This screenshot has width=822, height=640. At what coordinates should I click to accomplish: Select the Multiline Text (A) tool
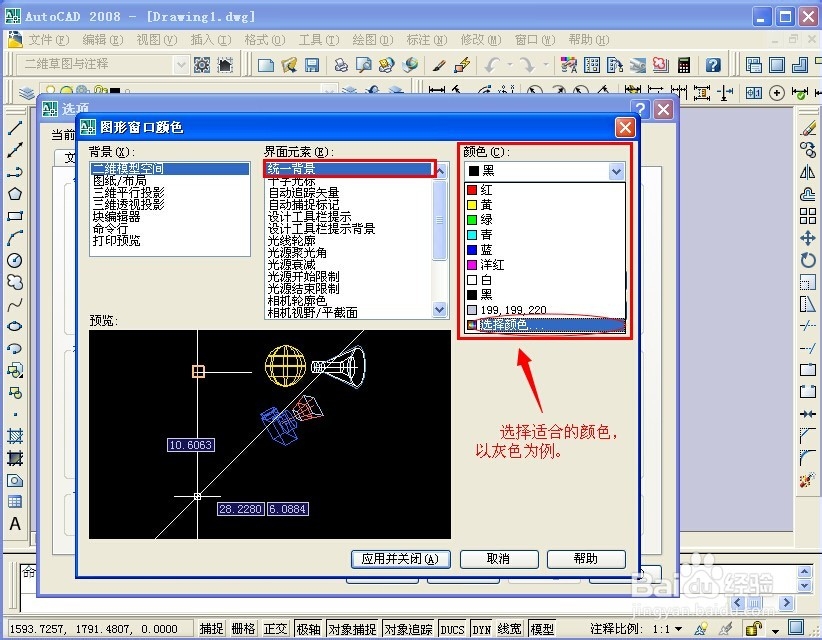pyautogui.click(x=15, y=524)
